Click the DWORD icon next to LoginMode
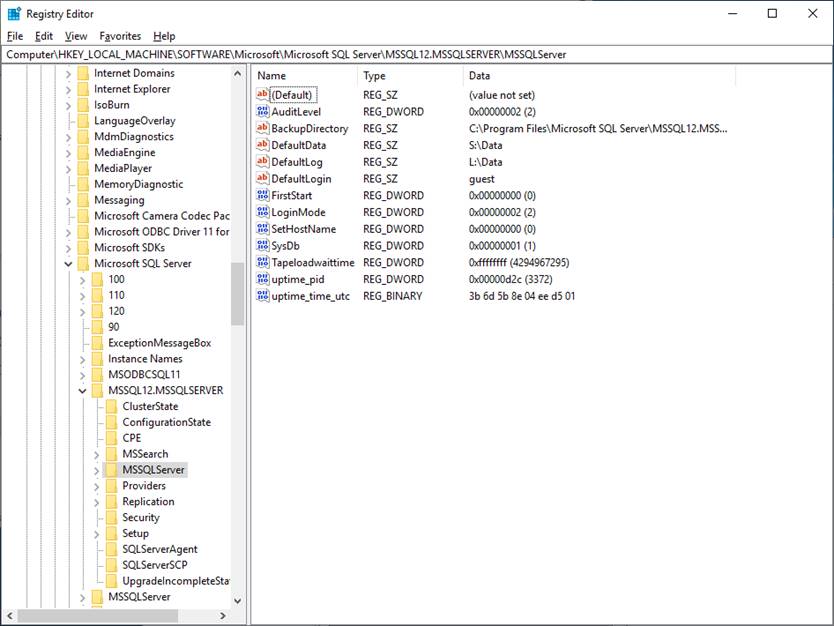 262,212
